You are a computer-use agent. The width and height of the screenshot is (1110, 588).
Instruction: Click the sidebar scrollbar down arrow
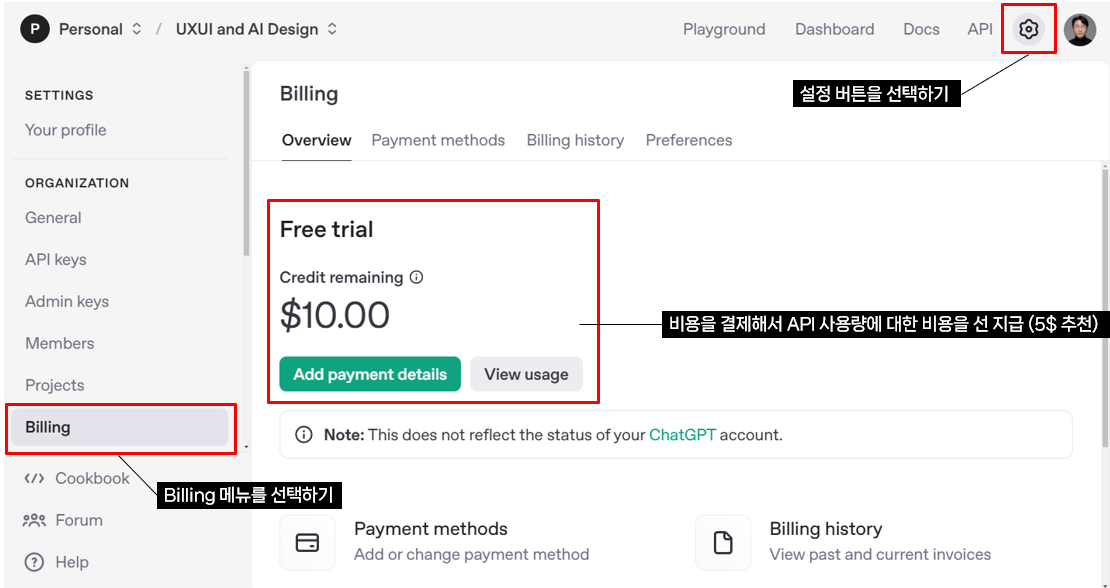tap(246, 446)
